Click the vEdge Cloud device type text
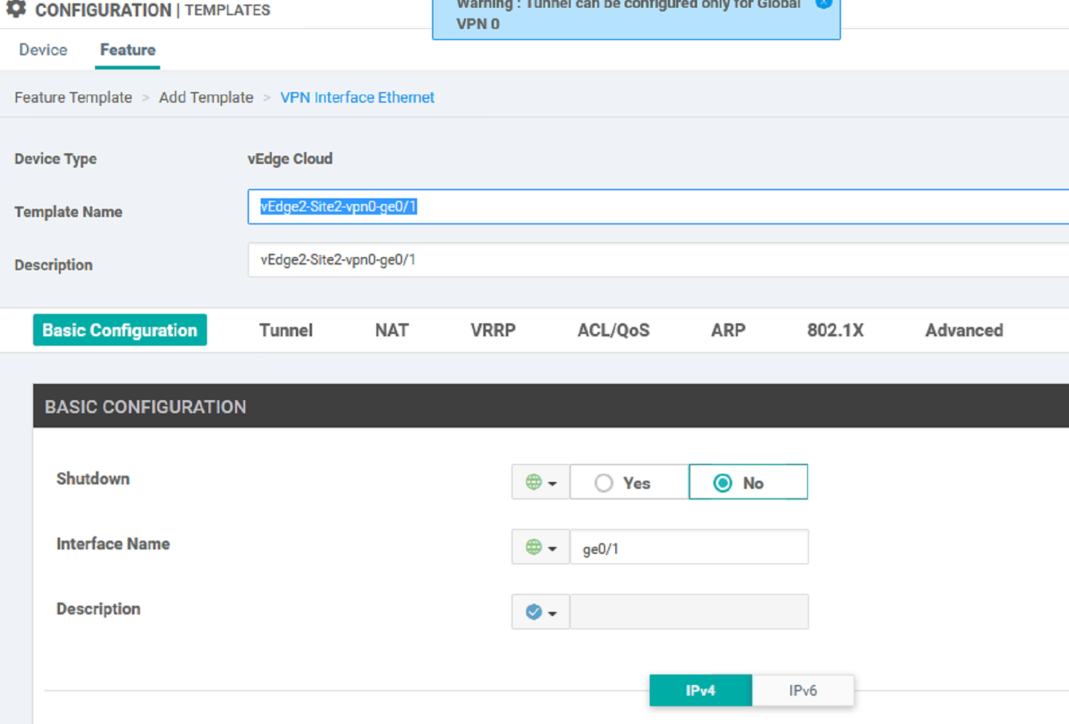Viewport: 1069px width, 724px height. point(290,159)
